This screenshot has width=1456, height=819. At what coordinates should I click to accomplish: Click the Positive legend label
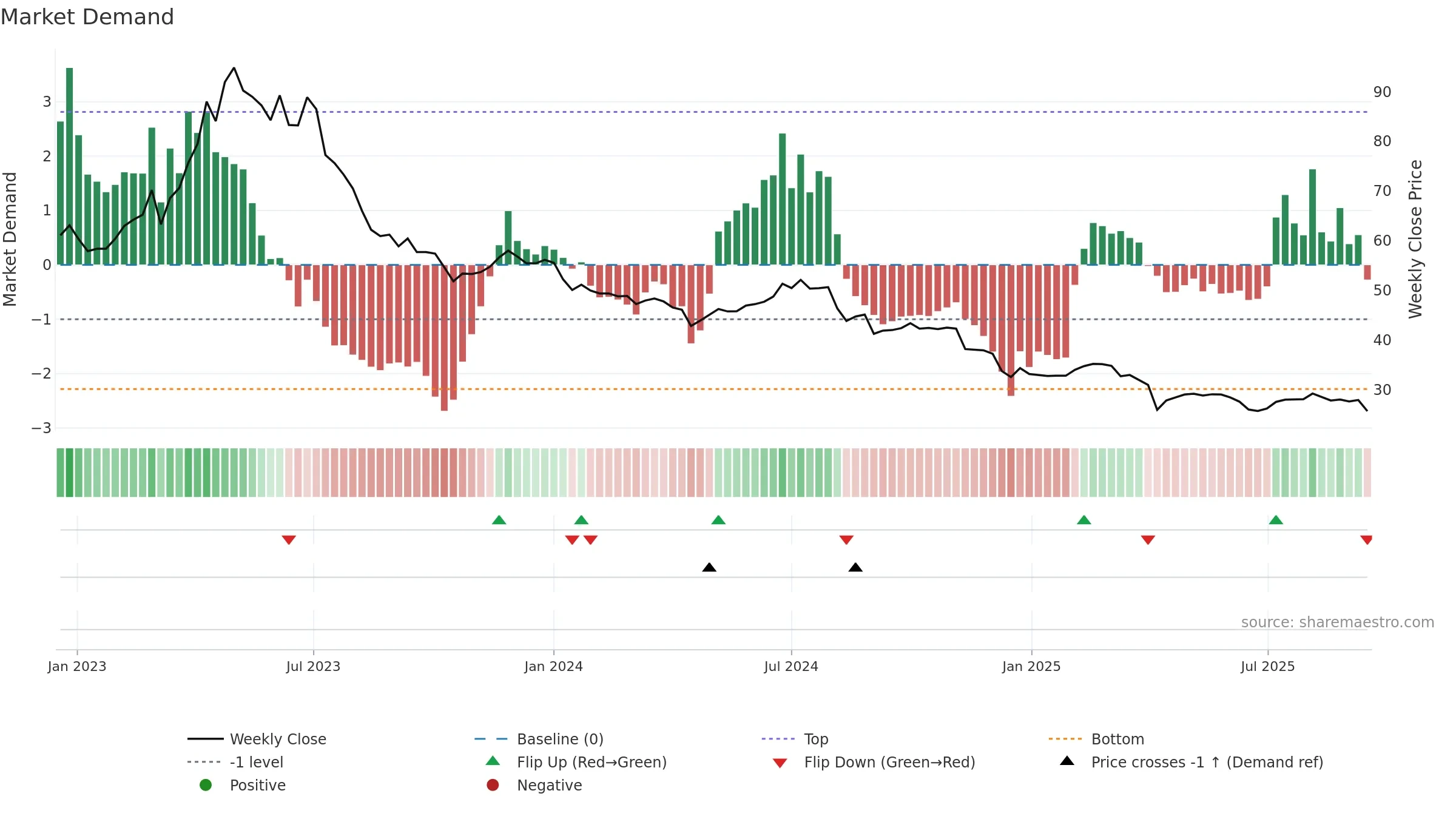click(257, 785)
